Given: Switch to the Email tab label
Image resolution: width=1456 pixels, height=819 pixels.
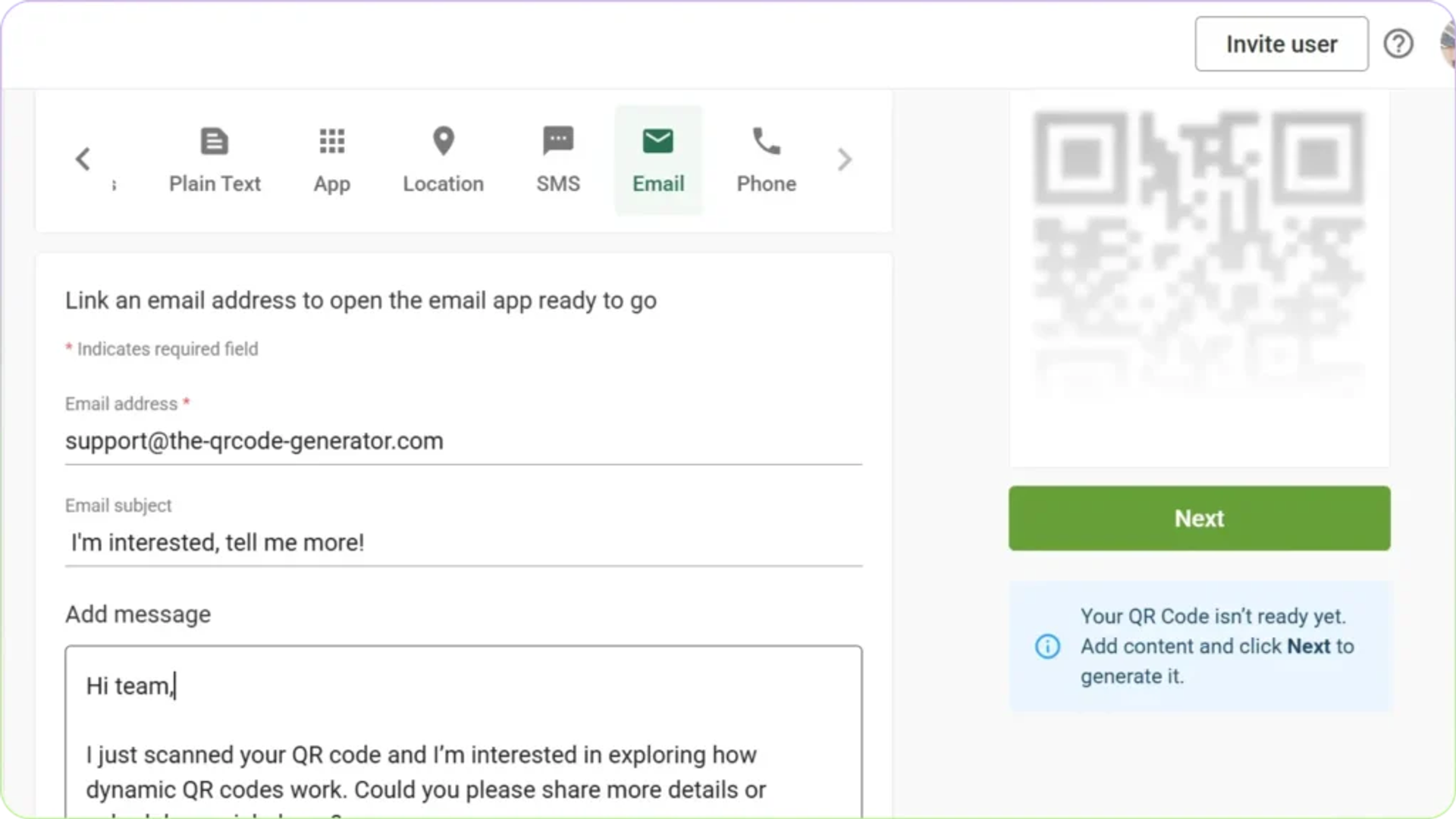Looking at the screenshot, I should click(658, 184).
